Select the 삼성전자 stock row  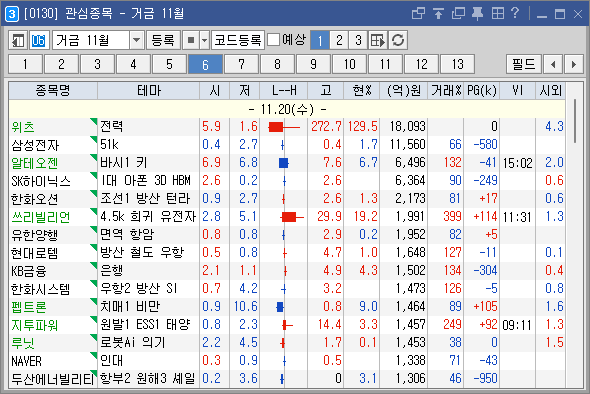287,145
